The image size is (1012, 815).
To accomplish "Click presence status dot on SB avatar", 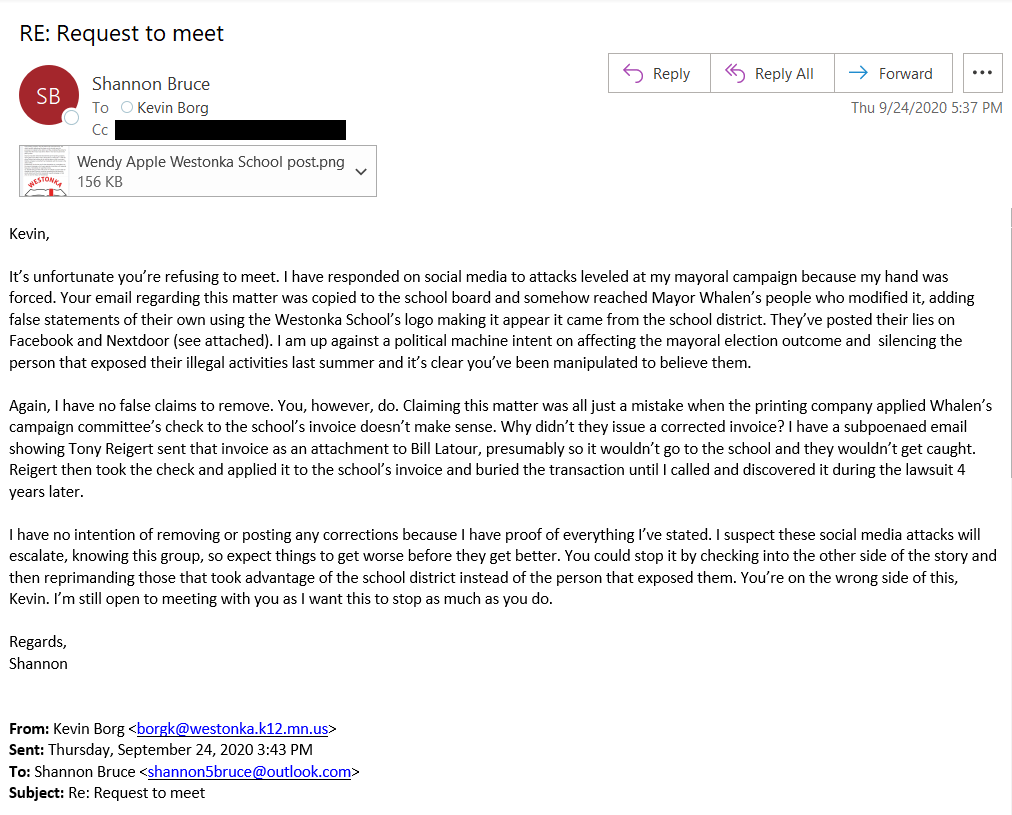I will (71, 118).
